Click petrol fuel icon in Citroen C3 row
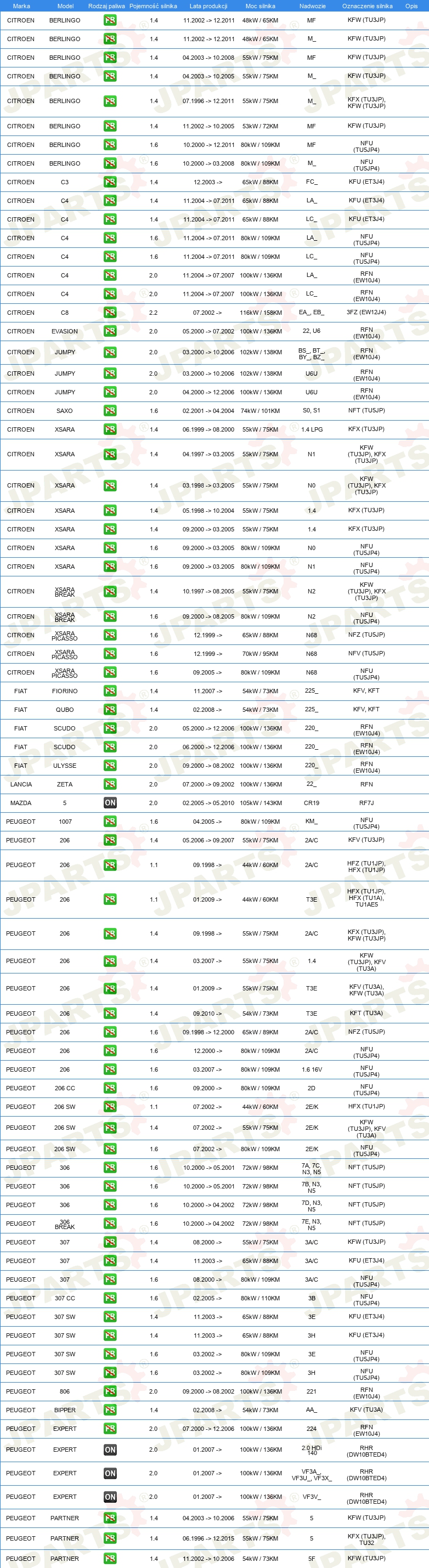The image size is (429, 1568). 110,182
